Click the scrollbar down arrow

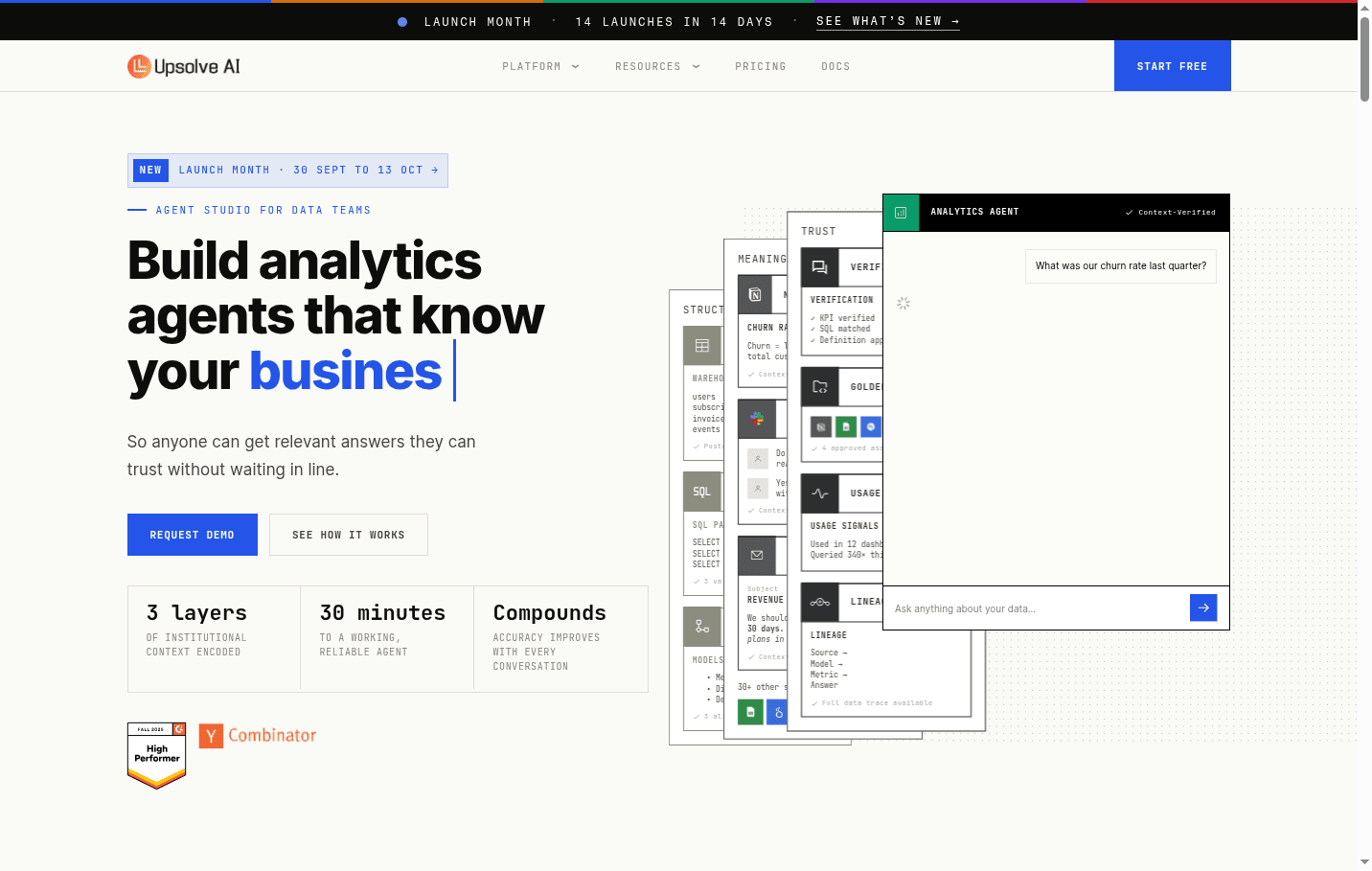(1364, 862)
